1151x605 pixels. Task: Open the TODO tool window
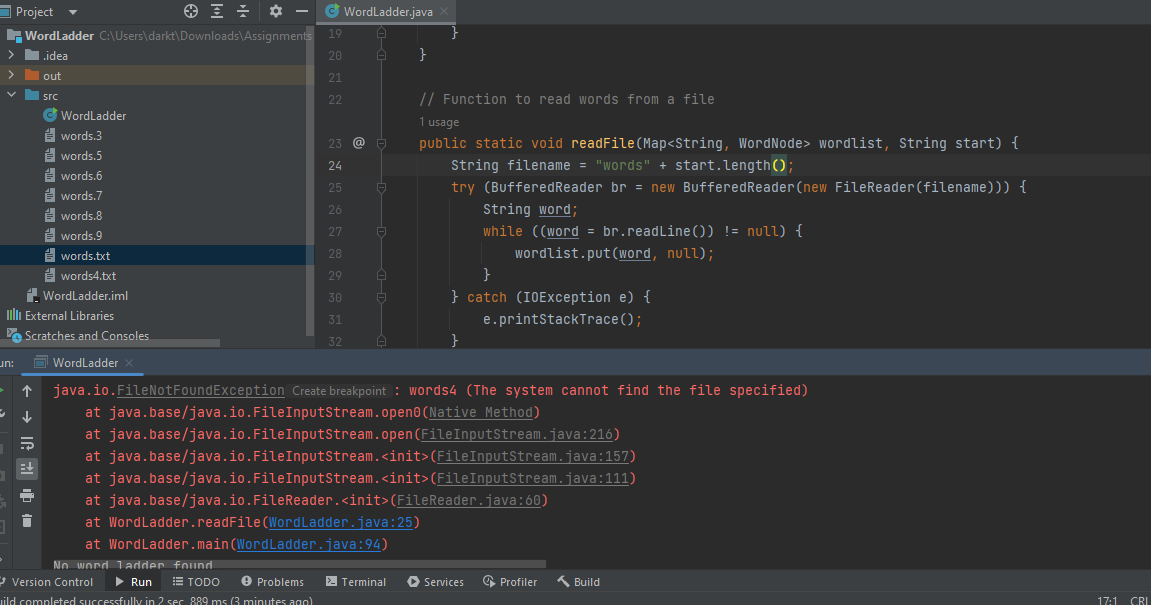196,581
